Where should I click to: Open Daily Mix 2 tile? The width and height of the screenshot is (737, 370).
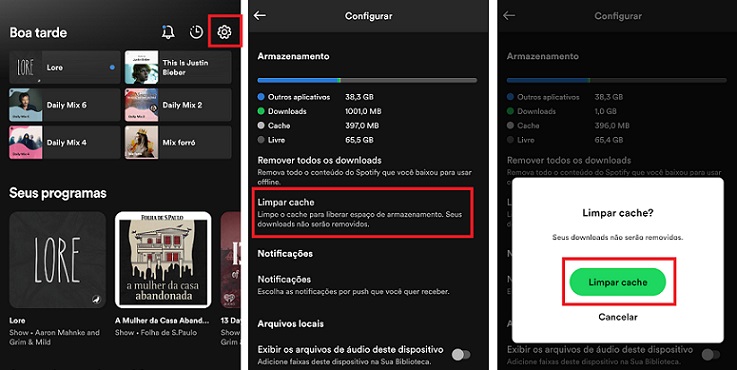178,105
